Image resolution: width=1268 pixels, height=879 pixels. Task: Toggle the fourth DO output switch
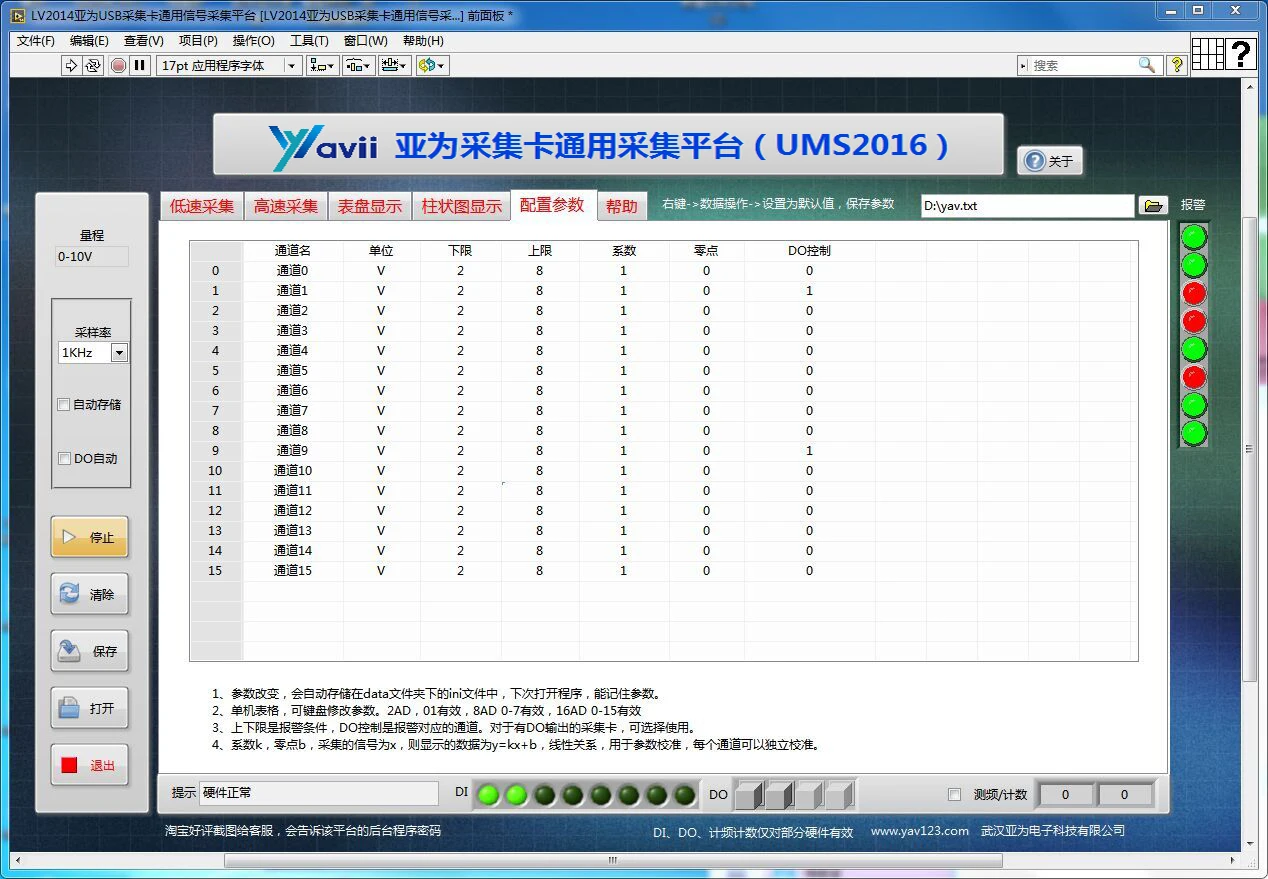coord(838,795)
